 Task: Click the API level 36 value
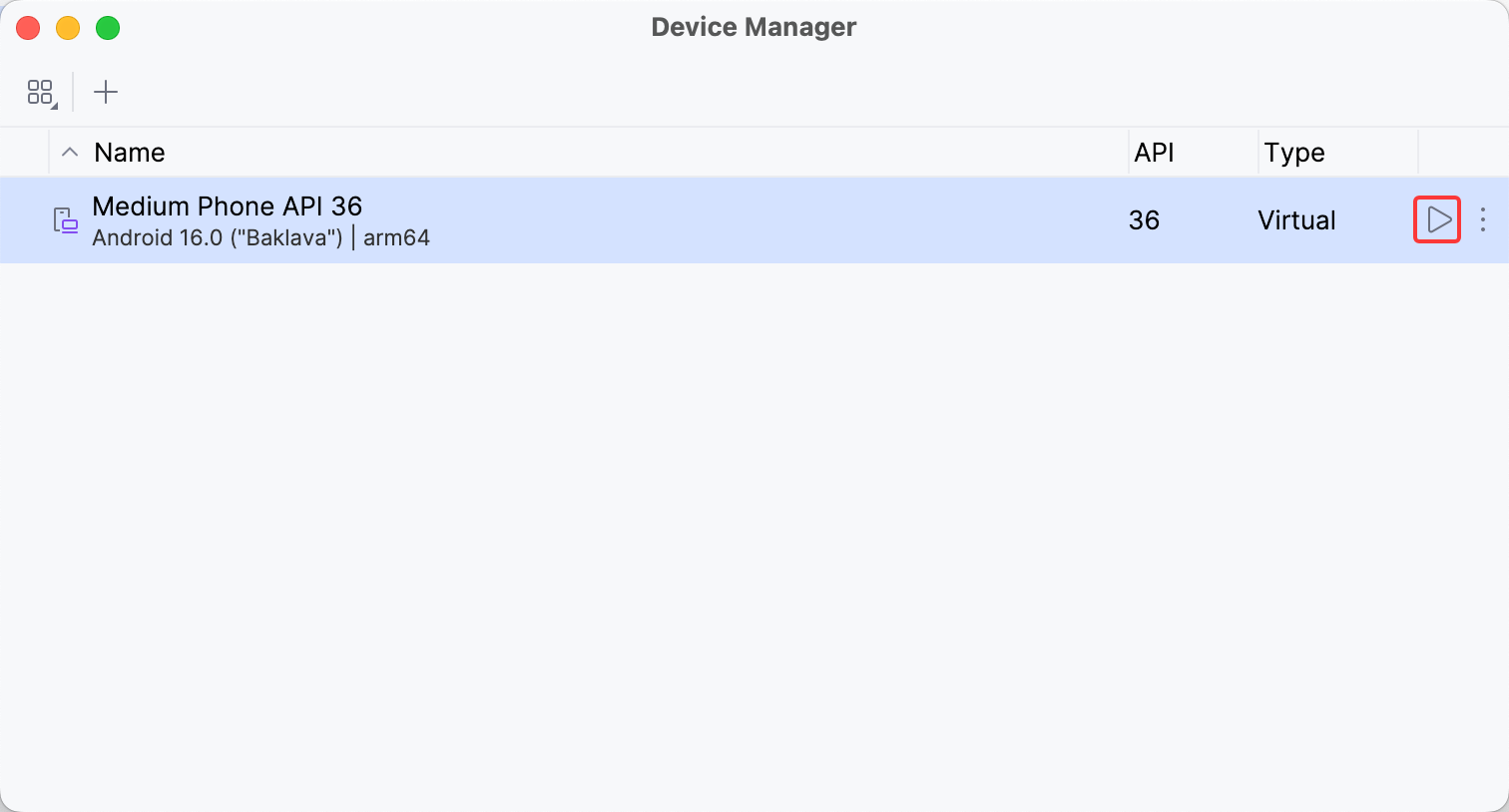click(x=1144, y=220)
